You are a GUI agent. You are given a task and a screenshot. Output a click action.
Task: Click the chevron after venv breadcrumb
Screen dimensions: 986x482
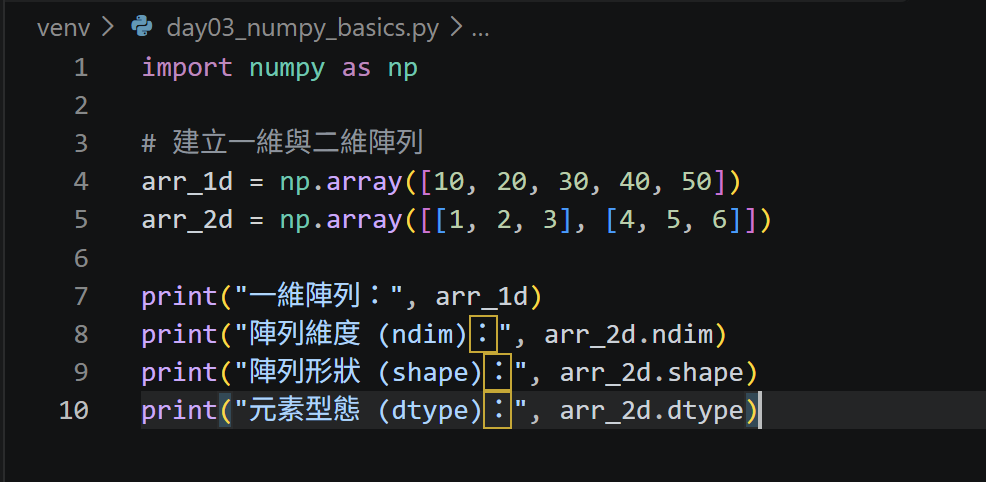click(107, 28)
